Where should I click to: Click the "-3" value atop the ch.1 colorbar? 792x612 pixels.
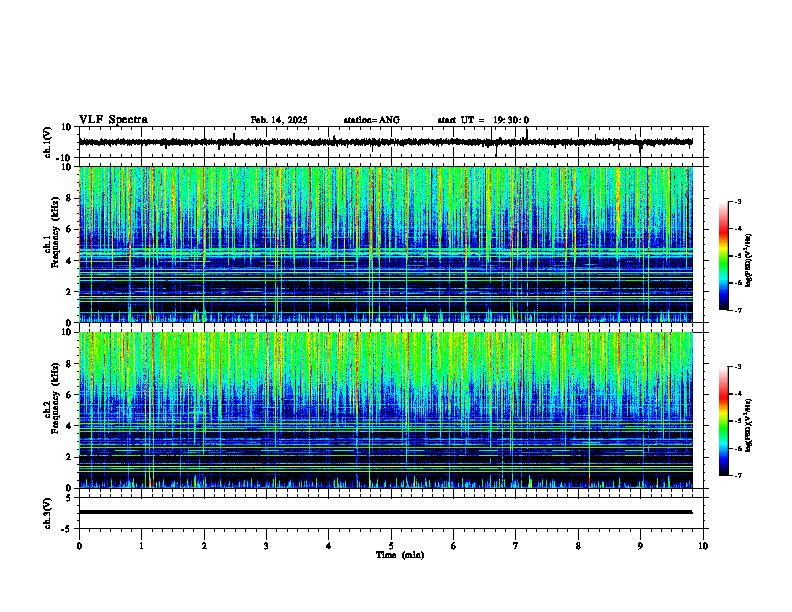737,201
